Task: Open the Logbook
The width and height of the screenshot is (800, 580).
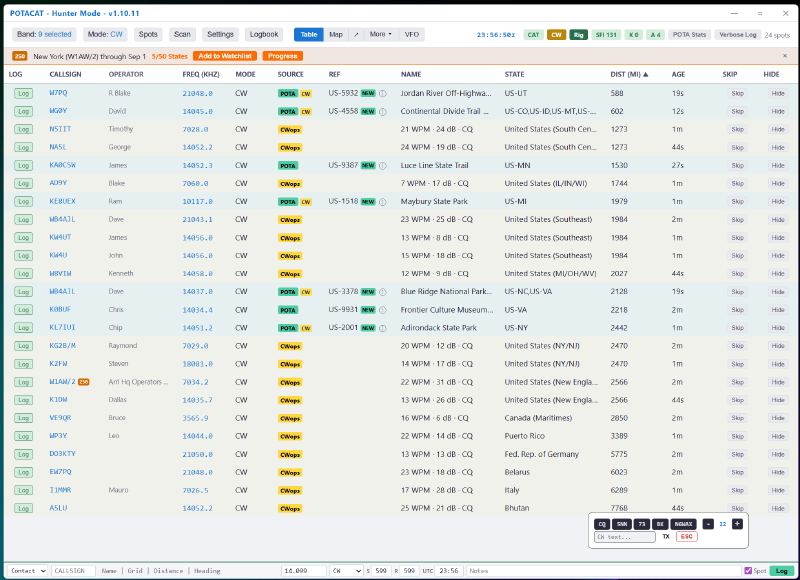Action: 264,34
